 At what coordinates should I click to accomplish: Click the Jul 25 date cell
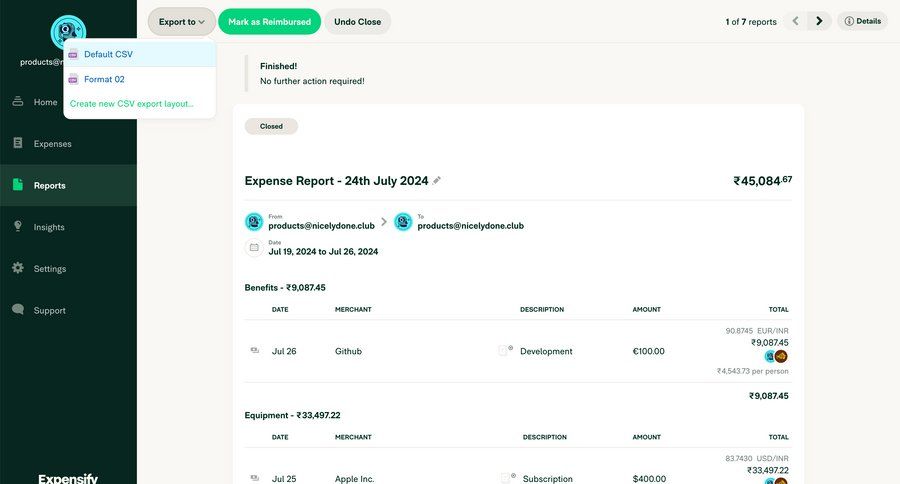pos(284,479)
